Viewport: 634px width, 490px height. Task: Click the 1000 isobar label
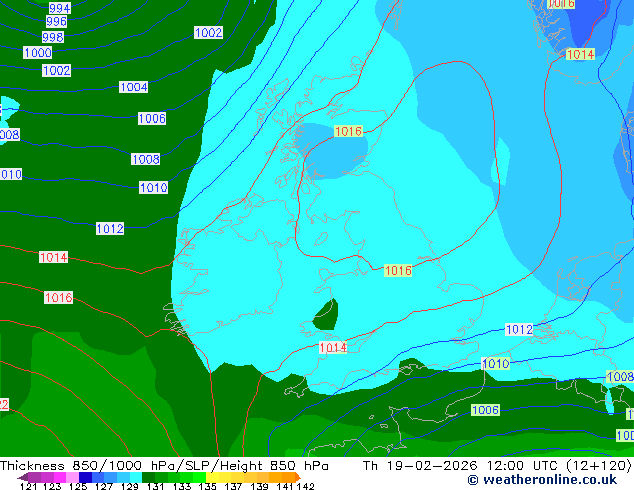(x=38, y=53)
